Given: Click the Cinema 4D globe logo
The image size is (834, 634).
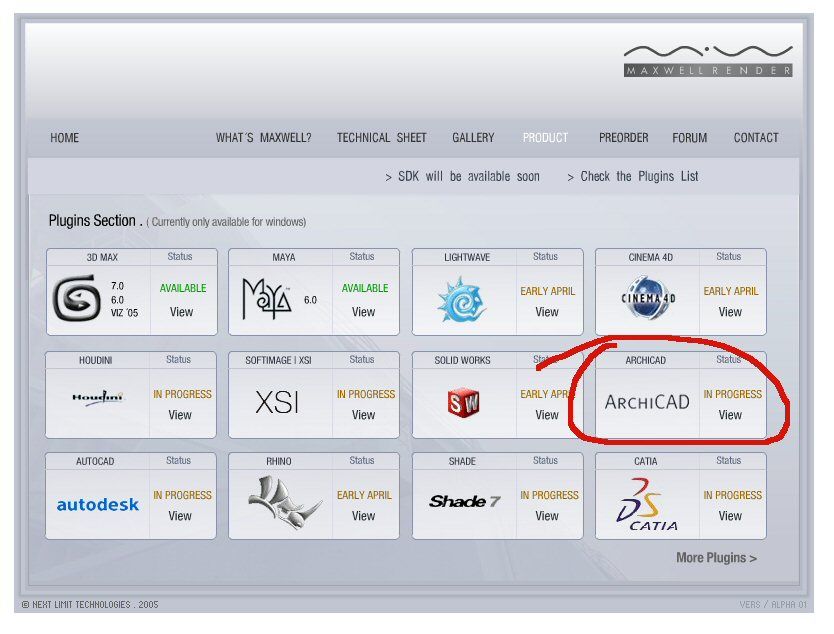Looking at the screenshot, I should click(648, 298).
